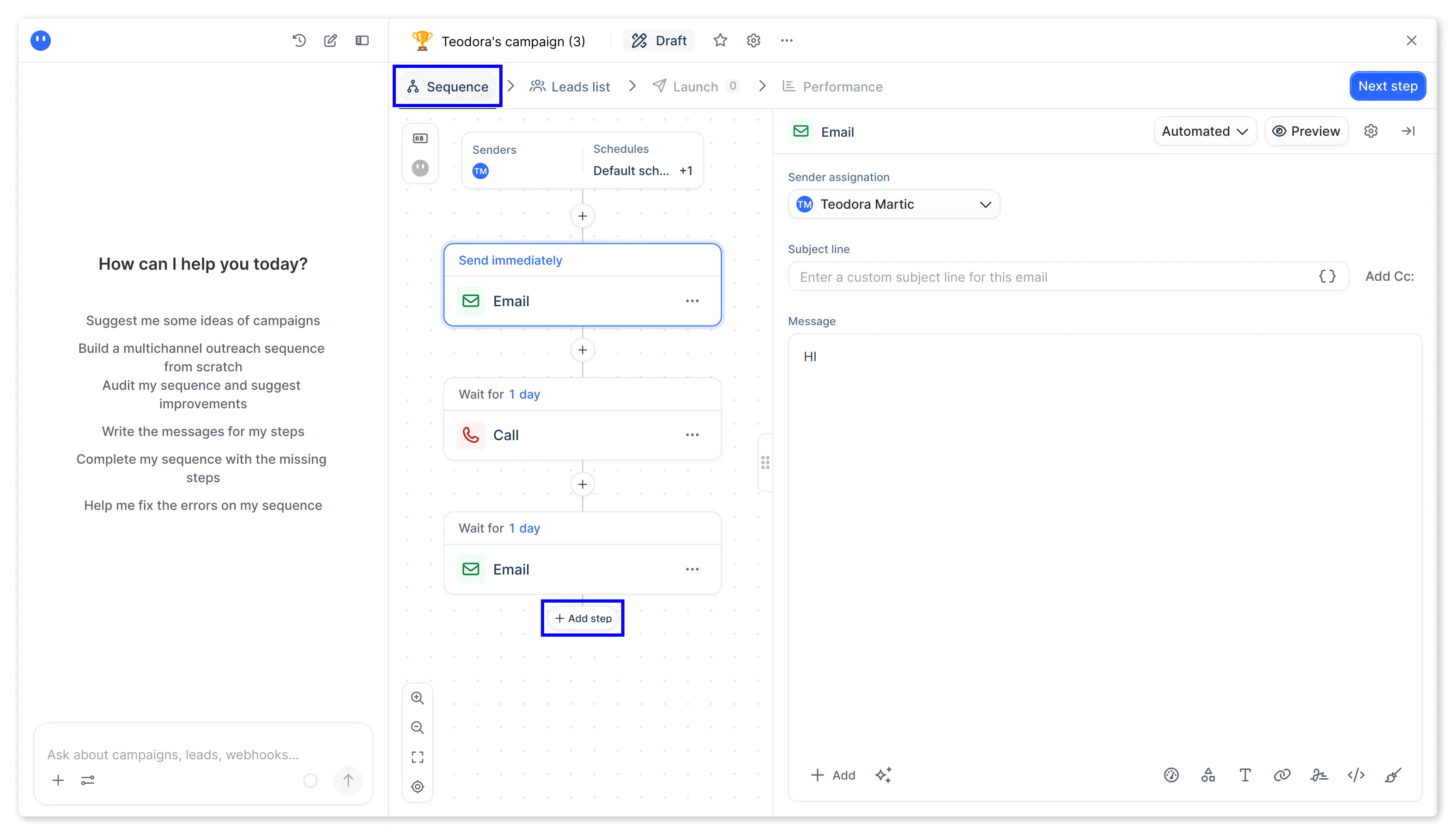
Task: Open Automated mode dropdown
Action: tap(1205, 131)
